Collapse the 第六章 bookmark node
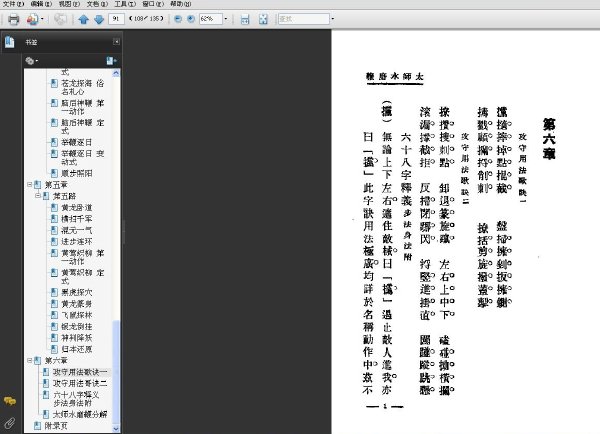Screen dimensions: 600x434 click(x=29, y=361)
